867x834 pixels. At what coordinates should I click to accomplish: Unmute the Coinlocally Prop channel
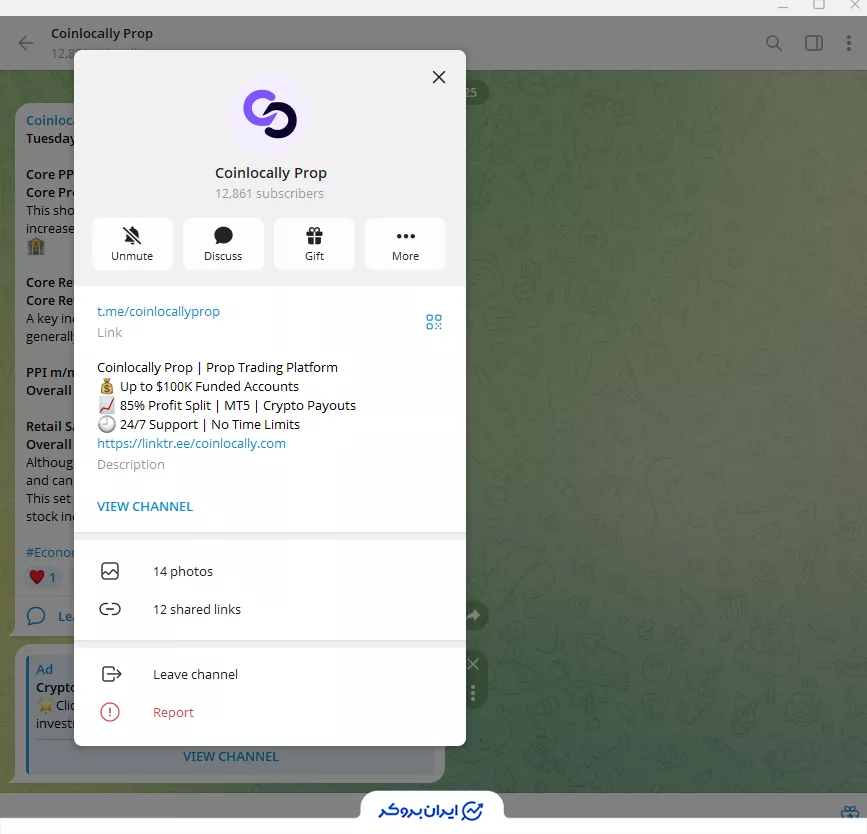coord(132,244)
